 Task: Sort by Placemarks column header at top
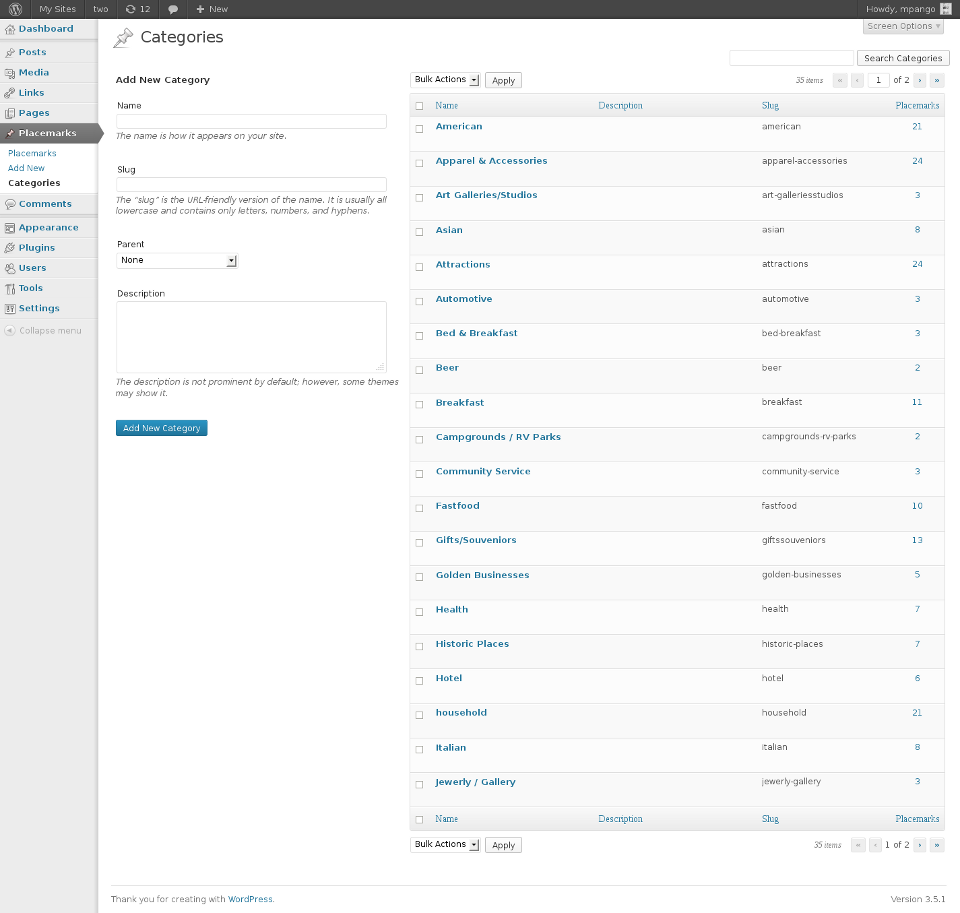(x=917, y=106)
